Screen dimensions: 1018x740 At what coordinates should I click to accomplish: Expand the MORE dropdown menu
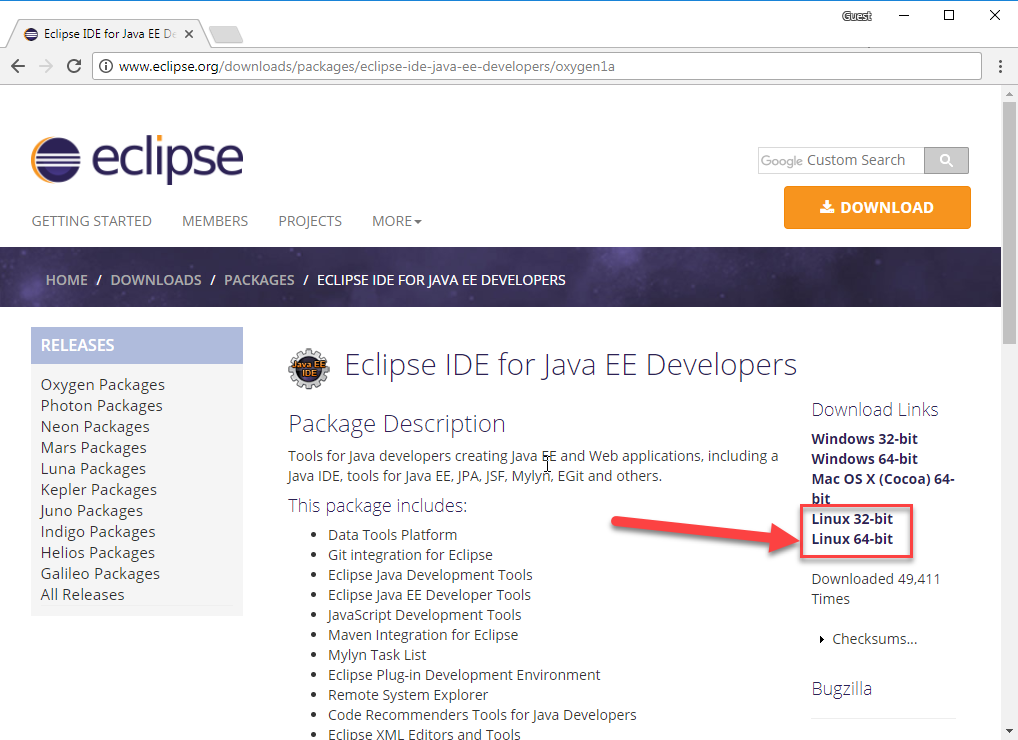(x=397, y=221)
